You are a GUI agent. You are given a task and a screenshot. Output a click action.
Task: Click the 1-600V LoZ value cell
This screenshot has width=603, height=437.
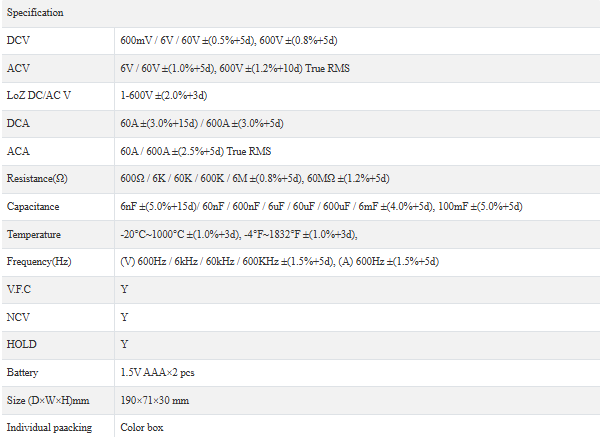pyautogui.click(x=163, y=96)
